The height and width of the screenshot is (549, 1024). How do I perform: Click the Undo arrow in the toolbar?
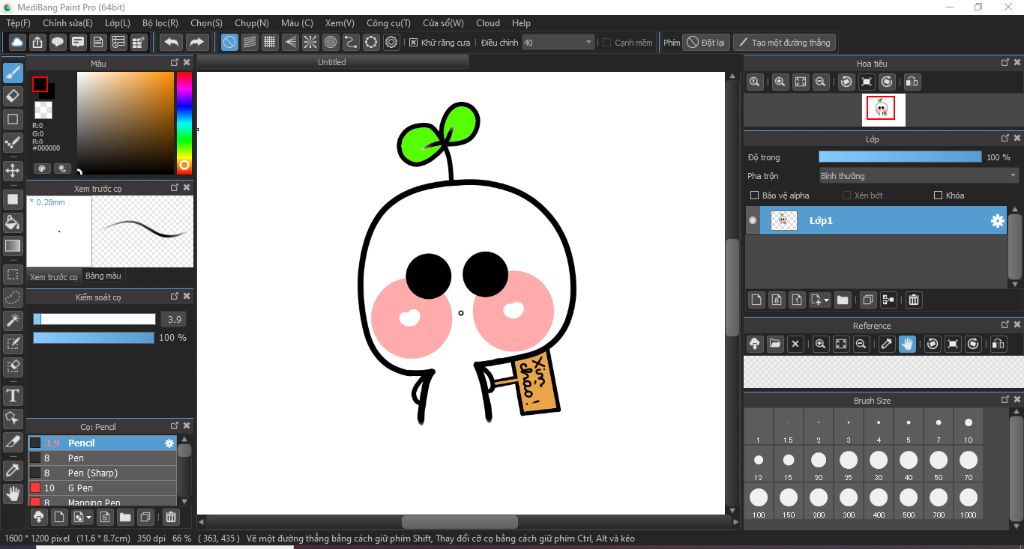171,42
